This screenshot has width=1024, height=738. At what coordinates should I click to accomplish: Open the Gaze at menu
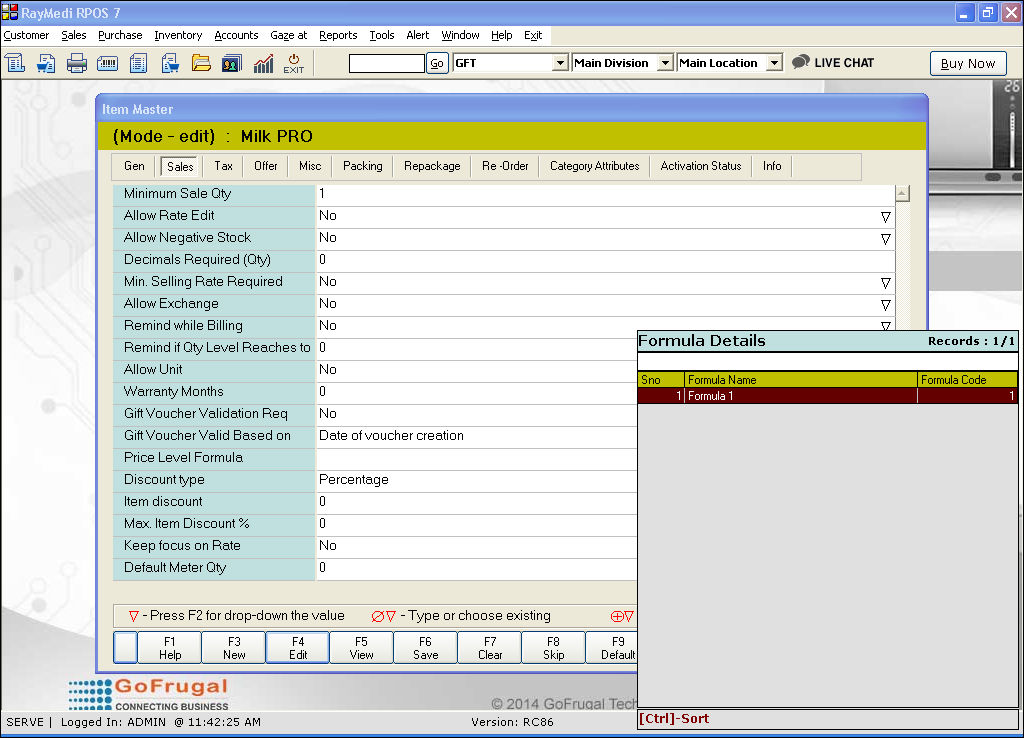click(x=289, y=35)
